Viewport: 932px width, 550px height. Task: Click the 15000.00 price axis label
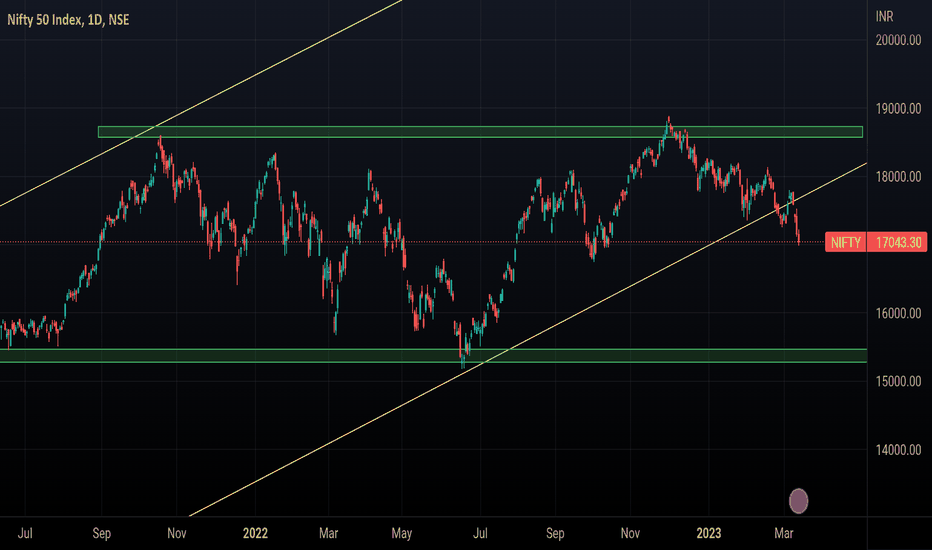(898, 382)
